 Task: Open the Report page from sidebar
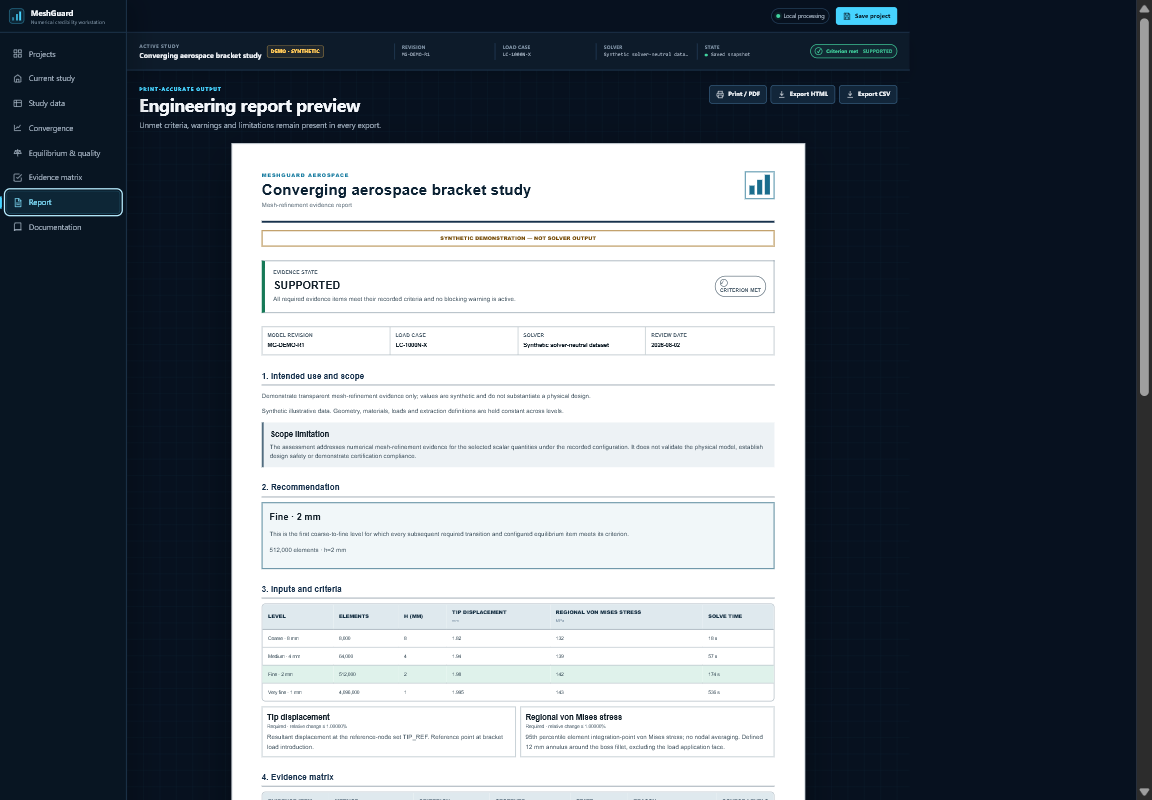(x=63, y=202)
